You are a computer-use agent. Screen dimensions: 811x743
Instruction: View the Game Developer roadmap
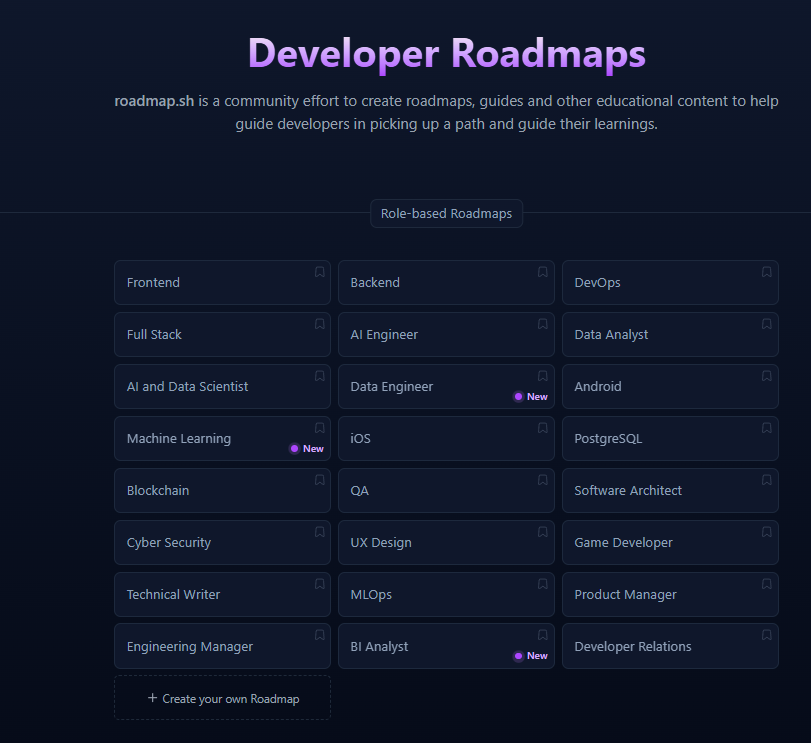coord(670,542)
